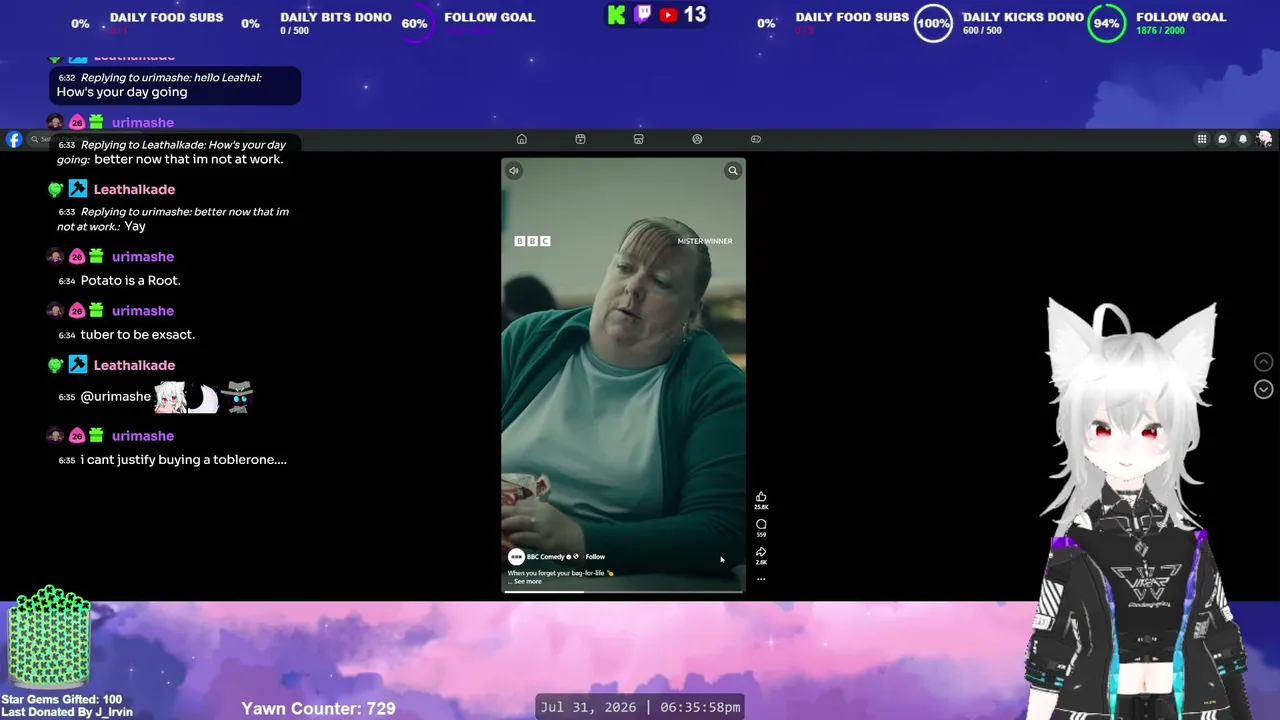
Task: Like the BBC Comedy reel
Action: [x=761, y=497]
